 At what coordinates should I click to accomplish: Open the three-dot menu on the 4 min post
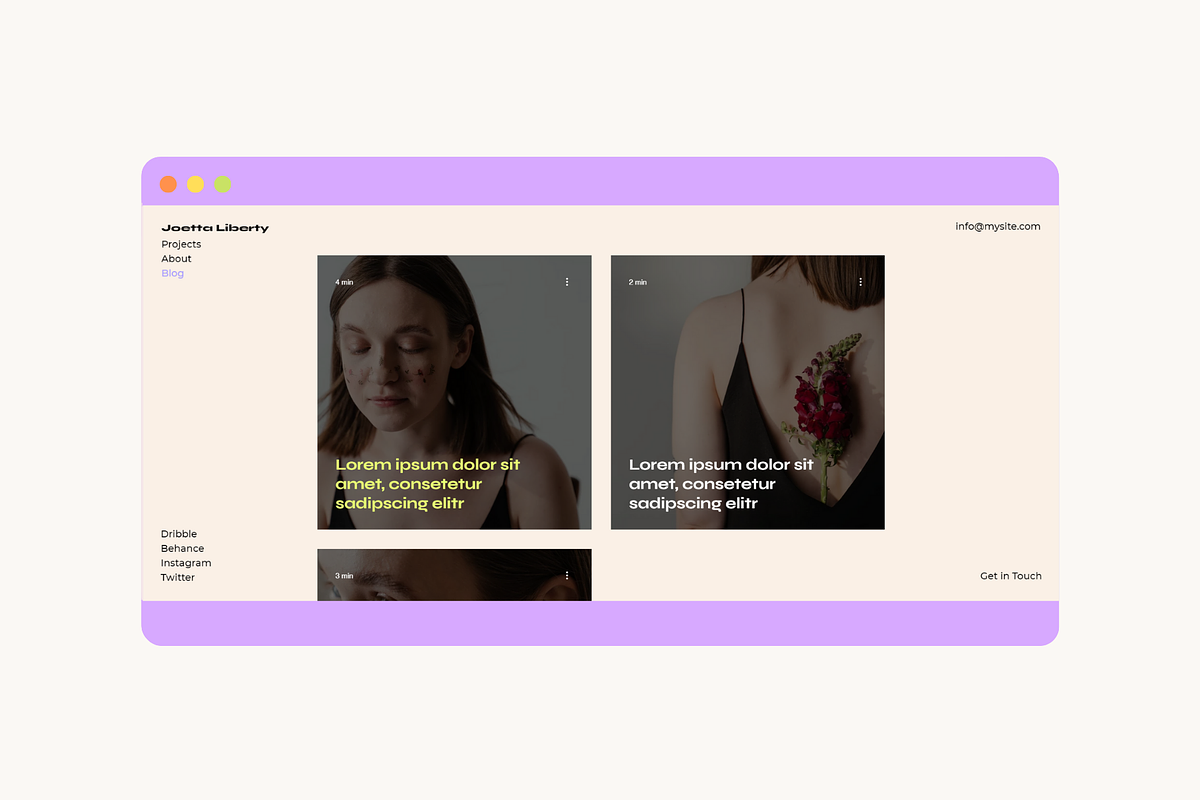[x=567, y=282]
